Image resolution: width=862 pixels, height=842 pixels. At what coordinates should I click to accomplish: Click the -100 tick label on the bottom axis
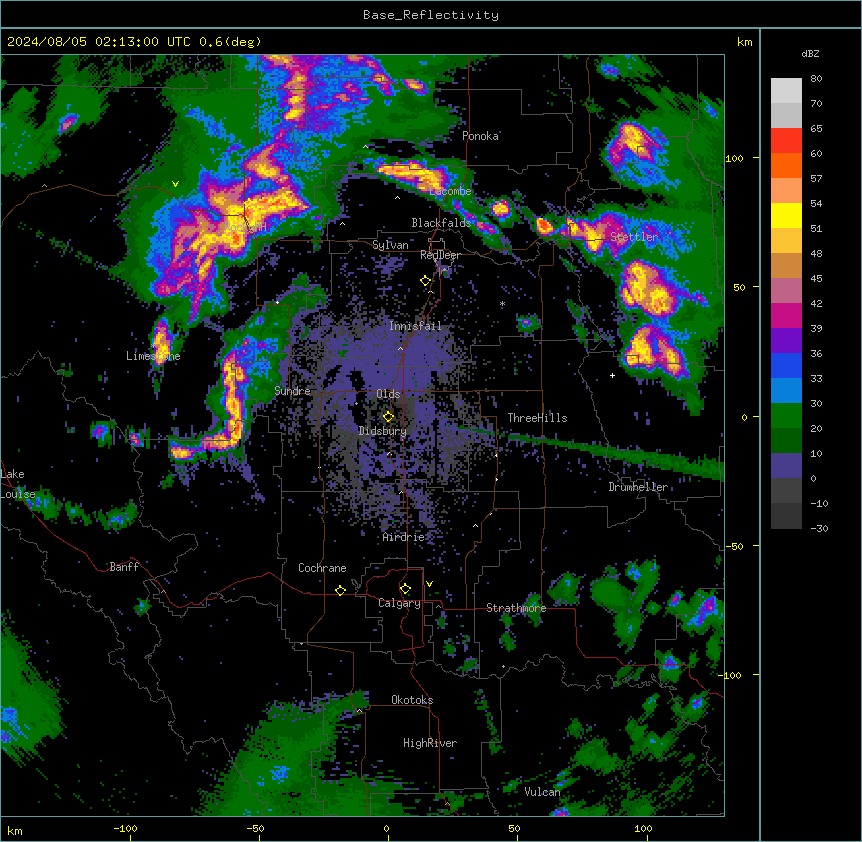pos(125,828)
